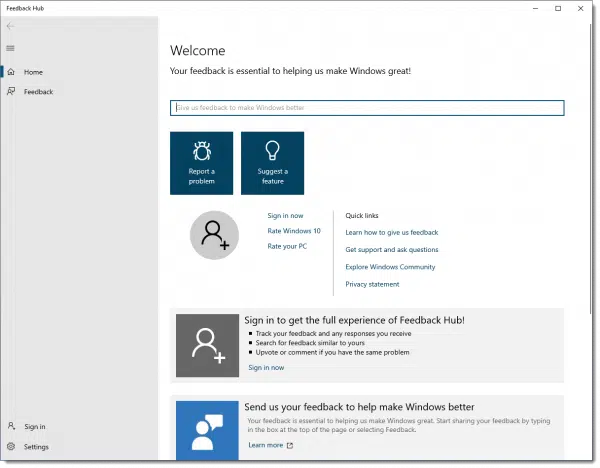Click the vertical scrollbar on the right
Screen dimensions: 600x468
pos(591,168)
